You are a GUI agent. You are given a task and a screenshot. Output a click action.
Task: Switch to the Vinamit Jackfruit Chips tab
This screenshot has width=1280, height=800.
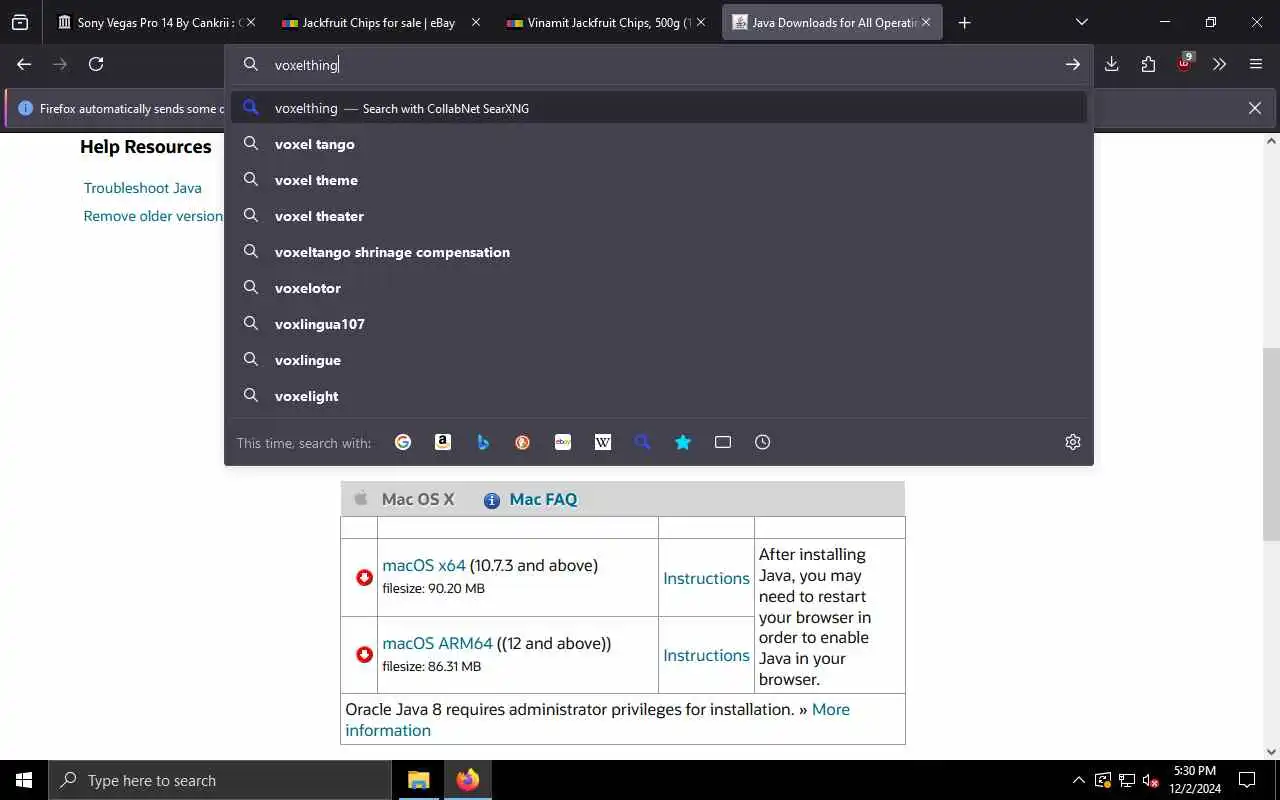tap(604, 22)
